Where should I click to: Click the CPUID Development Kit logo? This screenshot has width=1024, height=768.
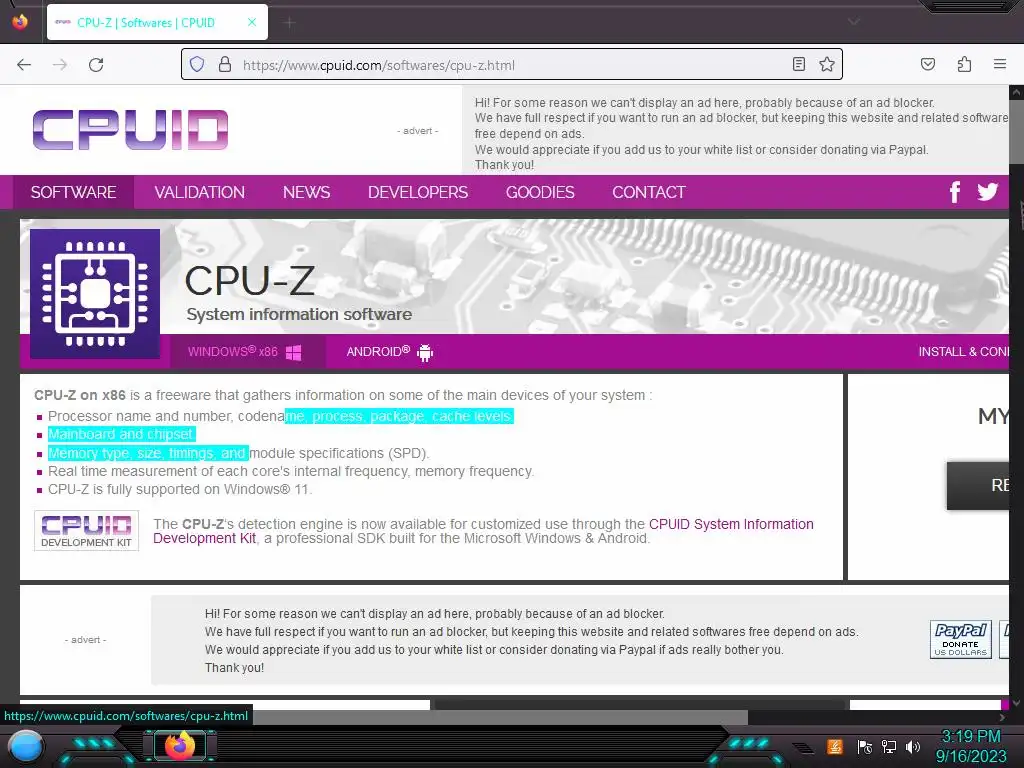point(86,530)
